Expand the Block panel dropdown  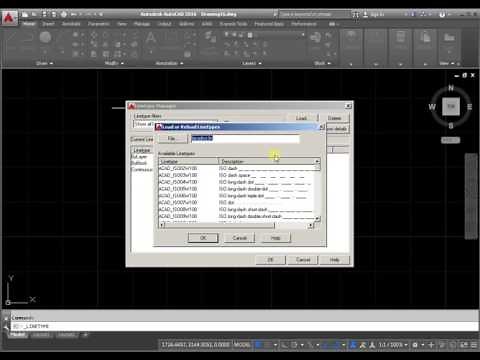click(x=322, y=63)
